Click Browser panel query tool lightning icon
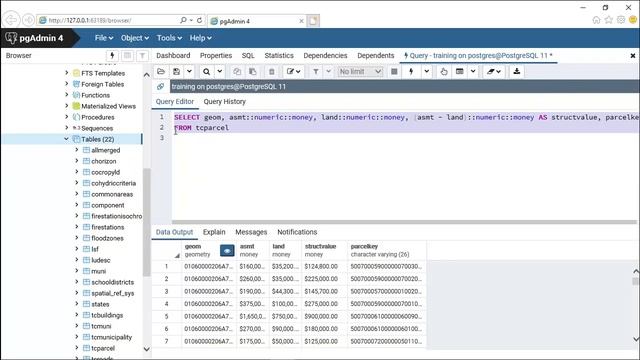This screenshot has width=640, height=360. coord(112,56)
